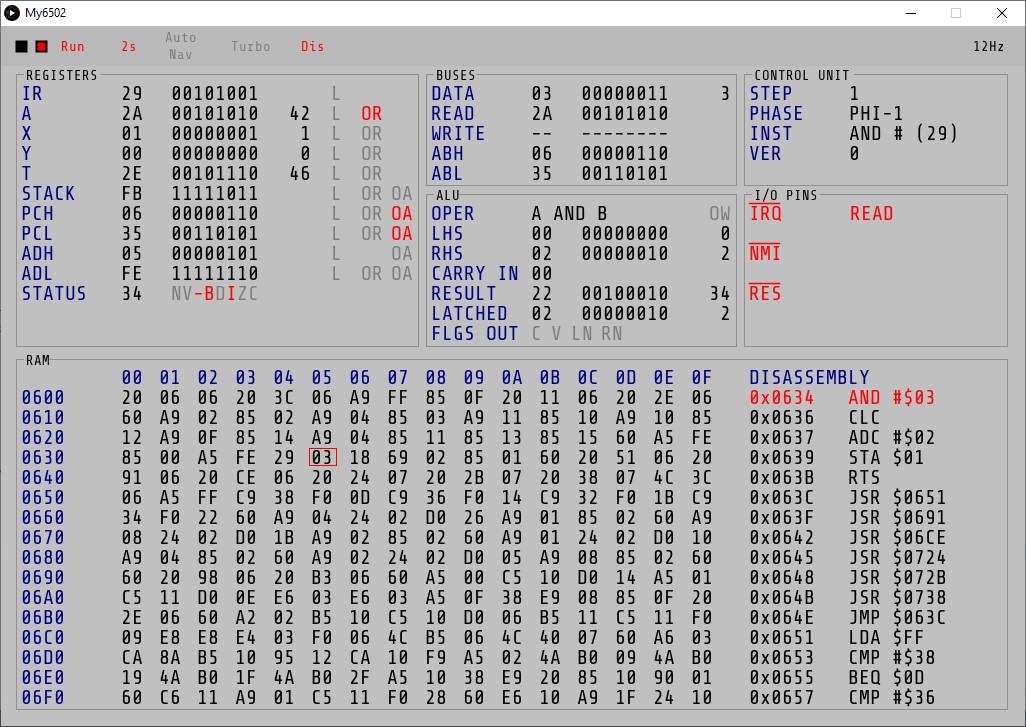
Task: Select RAM row address 0630
Action: pyautogui.click(x=43, y=458)
